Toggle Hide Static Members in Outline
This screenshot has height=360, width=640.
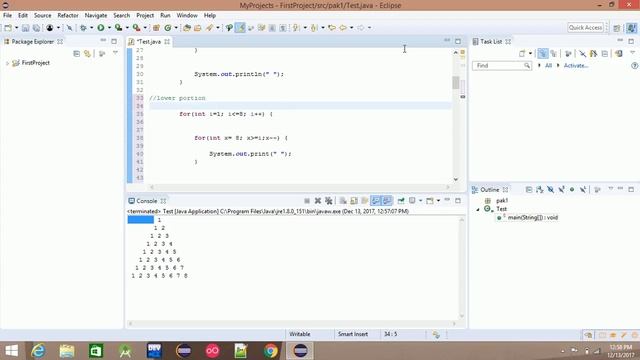(x=562, y=190)
